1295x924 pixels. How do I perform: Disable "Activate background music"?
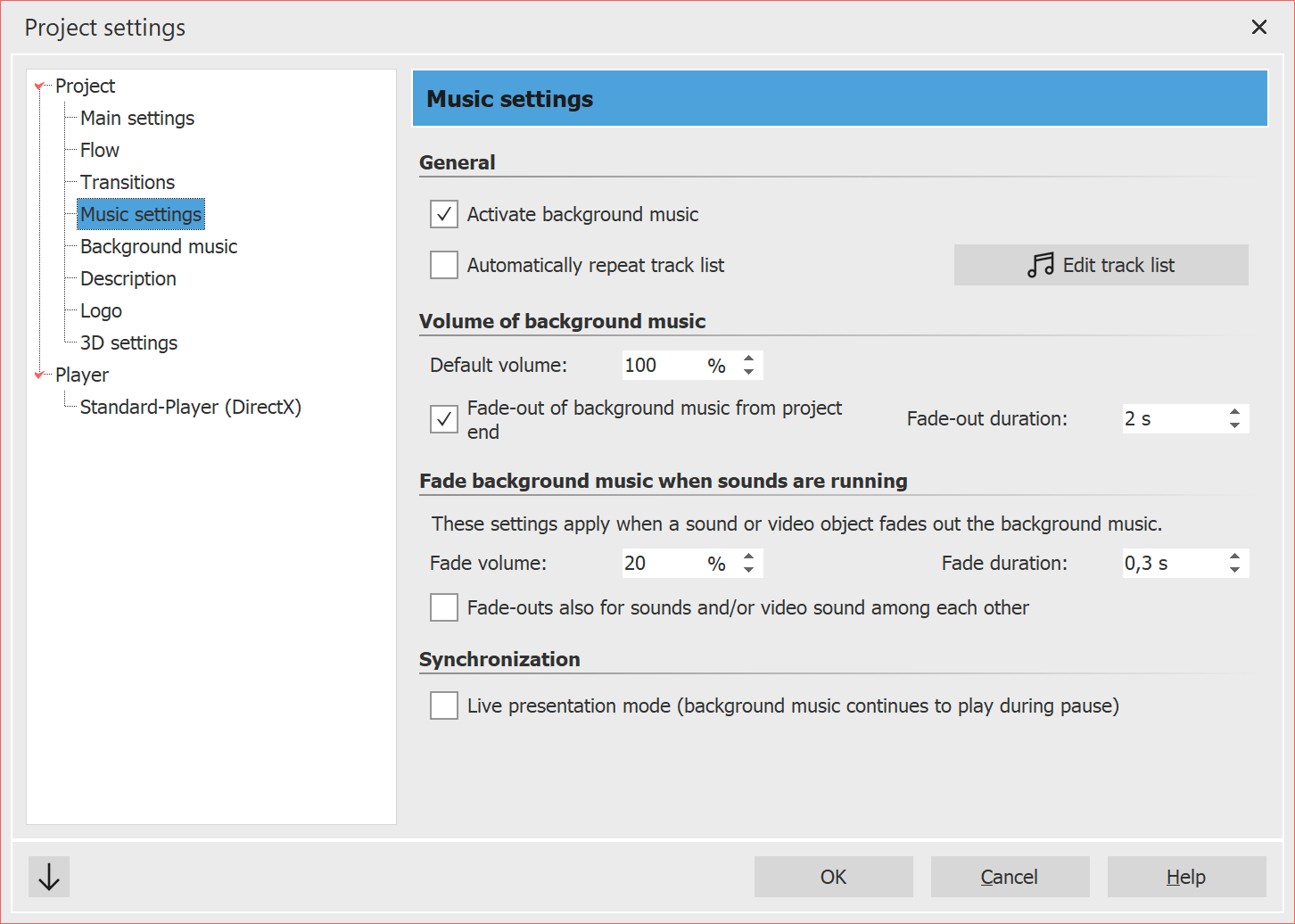coord(443,214)
